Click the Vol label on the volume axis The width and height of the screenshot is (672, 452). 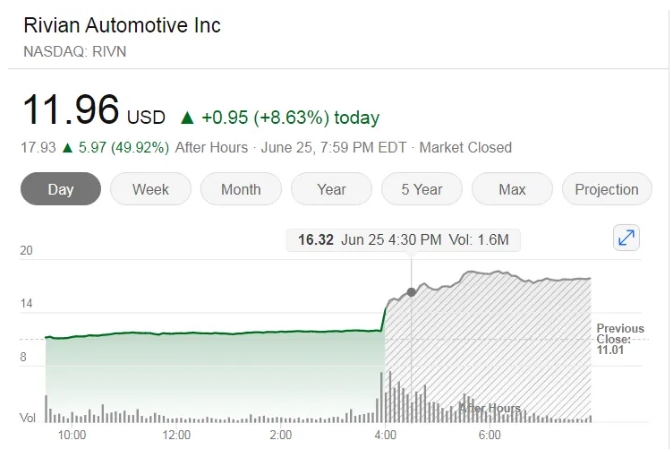(26, 417)
